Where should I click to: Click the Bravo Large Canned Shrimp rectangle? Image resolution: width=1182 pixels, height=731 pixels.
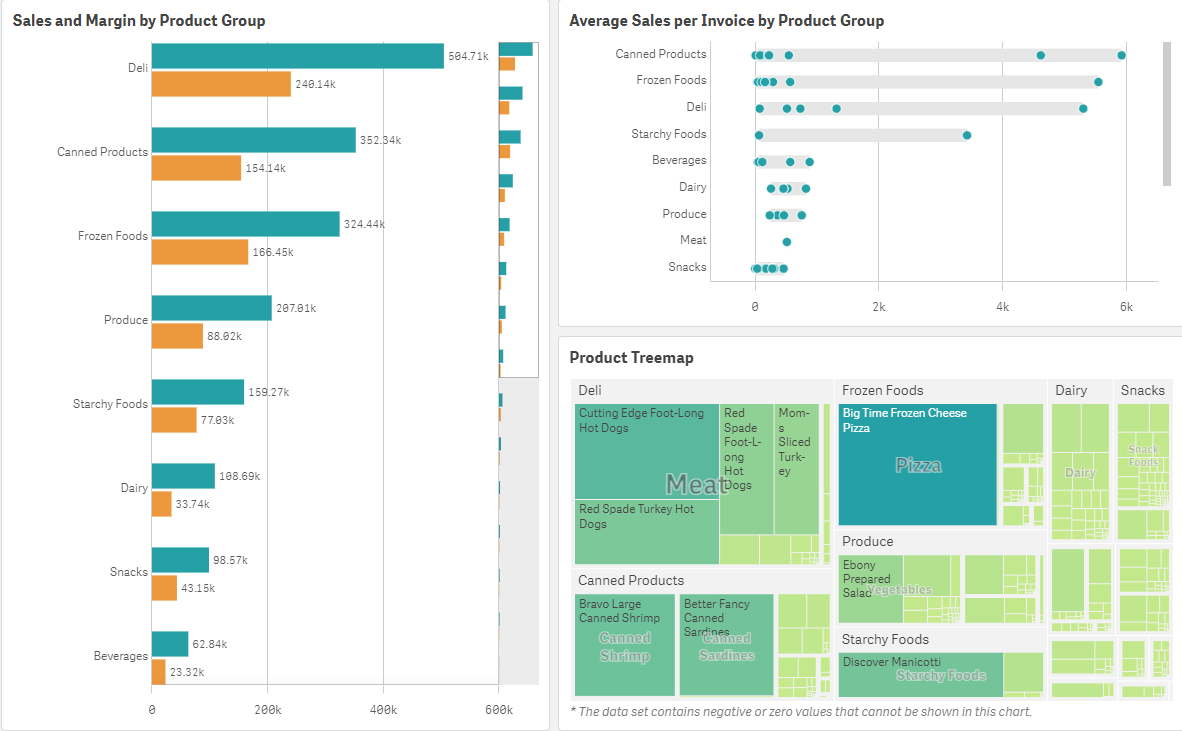click(624, 645)
